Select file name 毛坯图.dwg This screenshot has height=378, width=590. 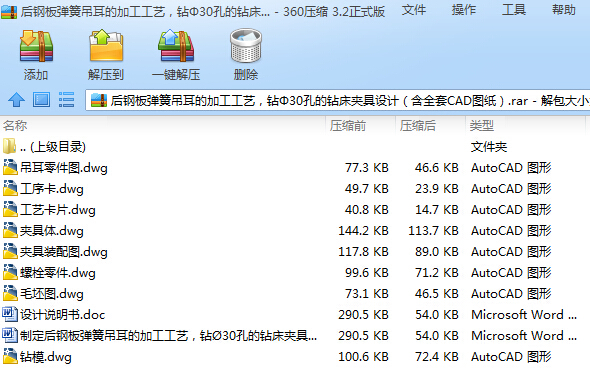(x=52, y=294)
